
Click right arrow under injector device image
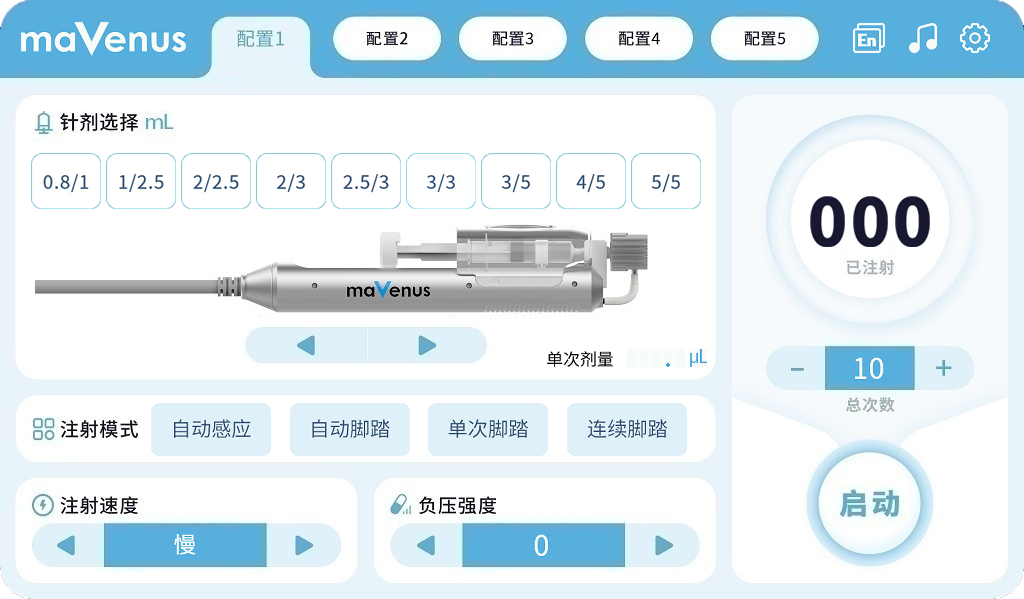tap(427, 345)
